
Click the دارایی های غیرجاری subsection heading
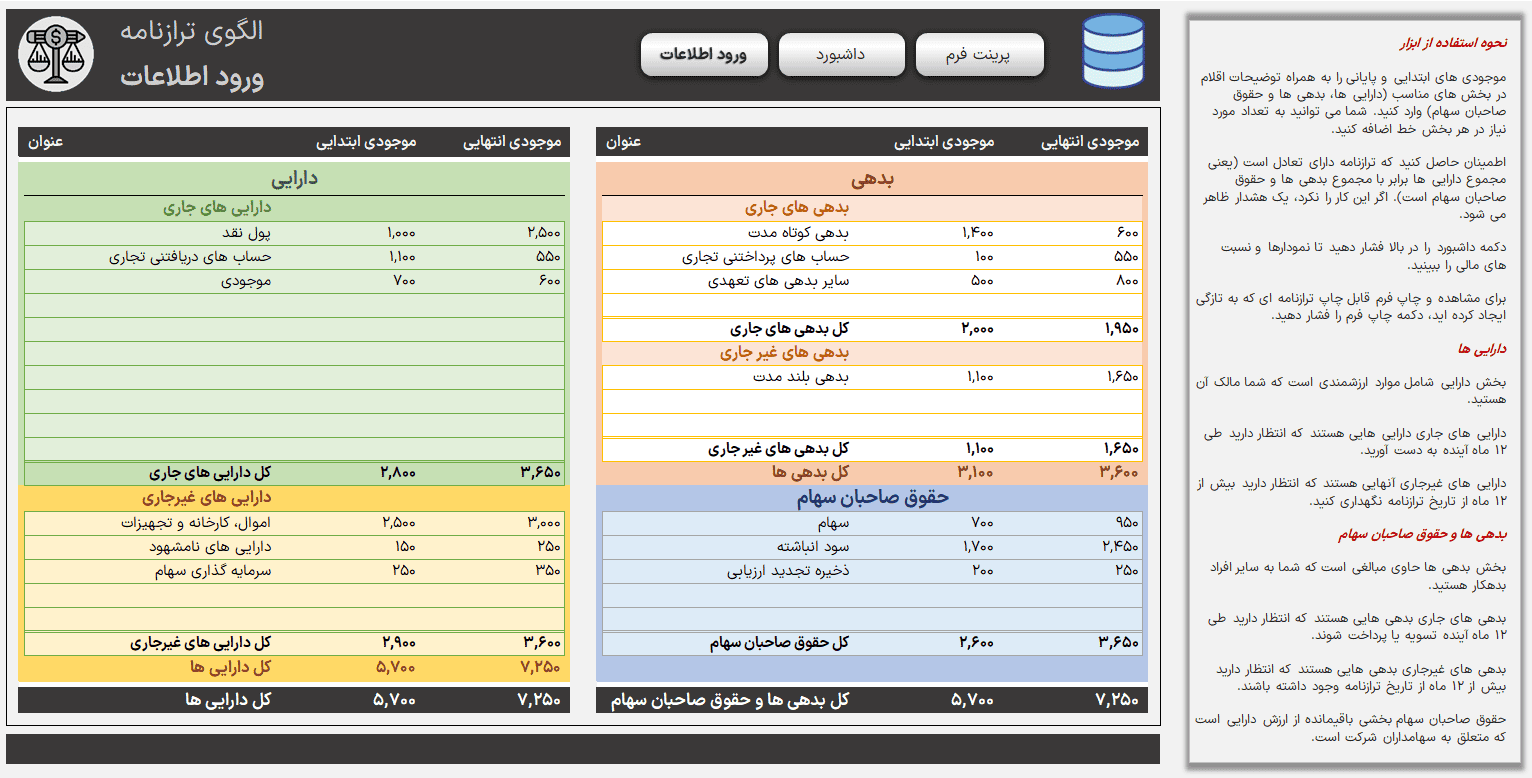pos(208,497)
